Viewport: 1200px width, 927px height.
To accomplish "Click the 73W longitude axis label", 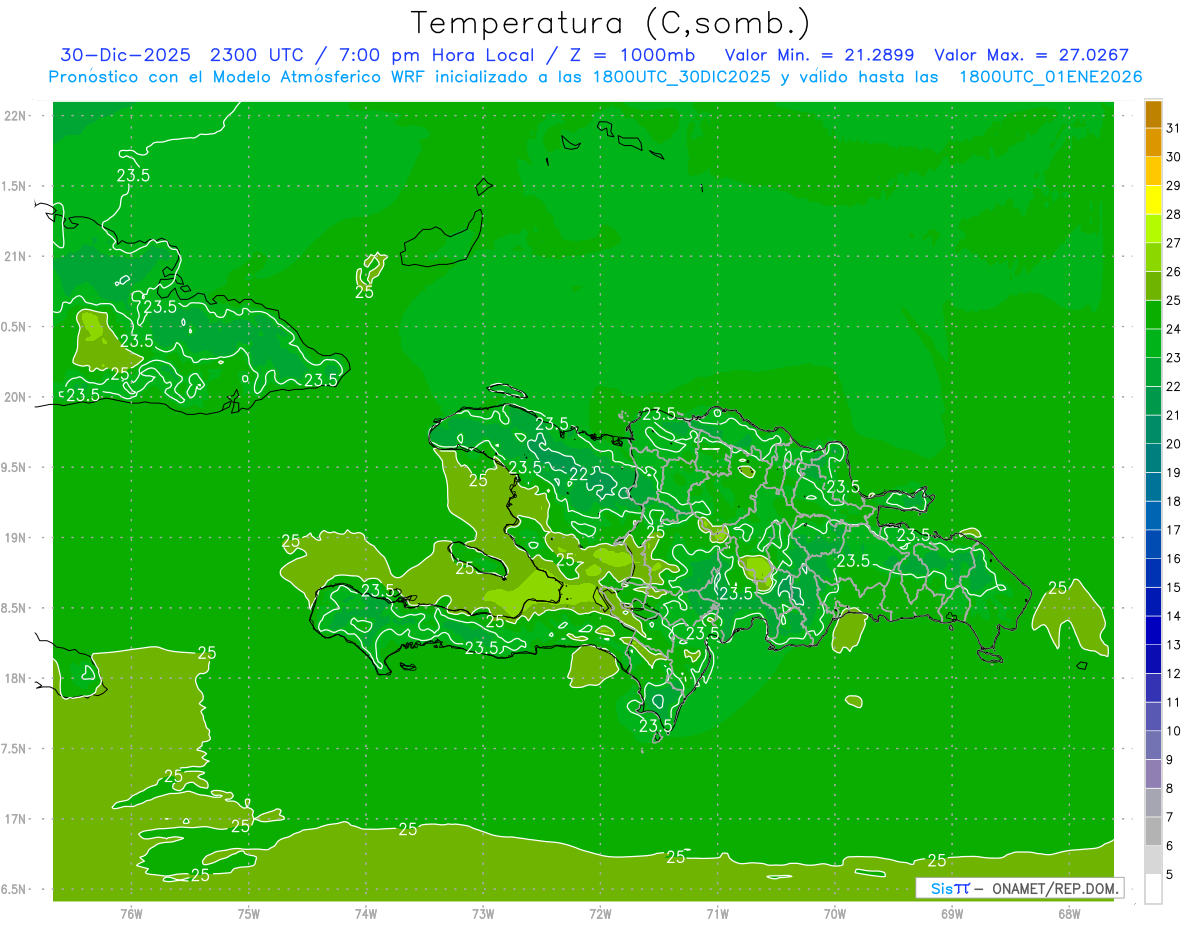I will (x=483, y=914).
